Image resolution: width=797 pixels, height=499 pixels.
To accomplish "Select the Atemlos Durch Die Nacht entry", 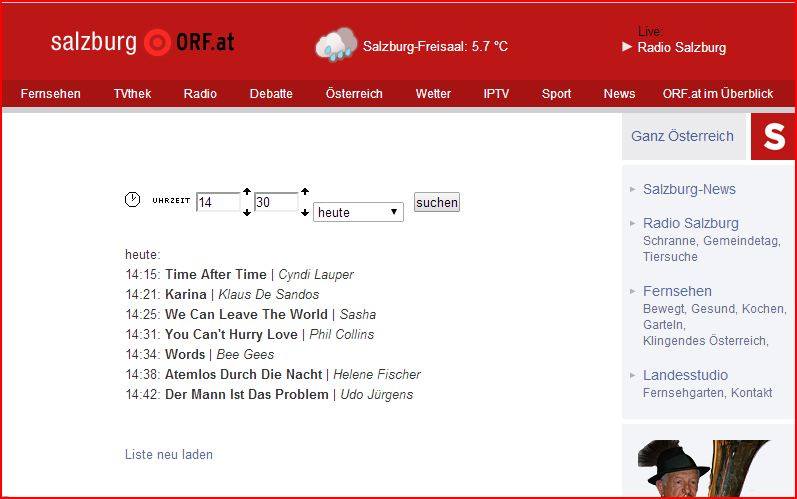I will point(273,375).
